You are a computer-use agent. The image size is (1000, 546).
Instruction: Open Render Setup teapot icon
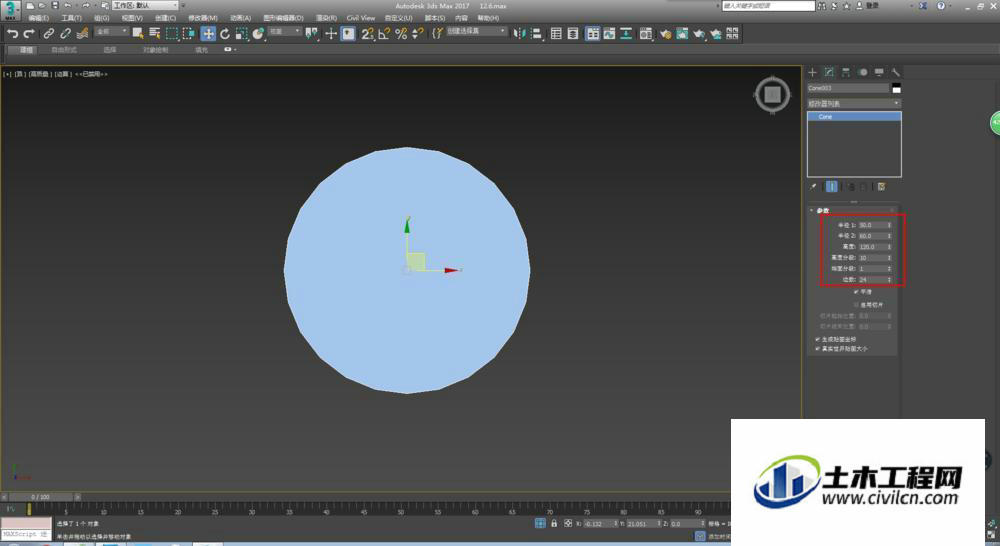[x=666, y=34]
